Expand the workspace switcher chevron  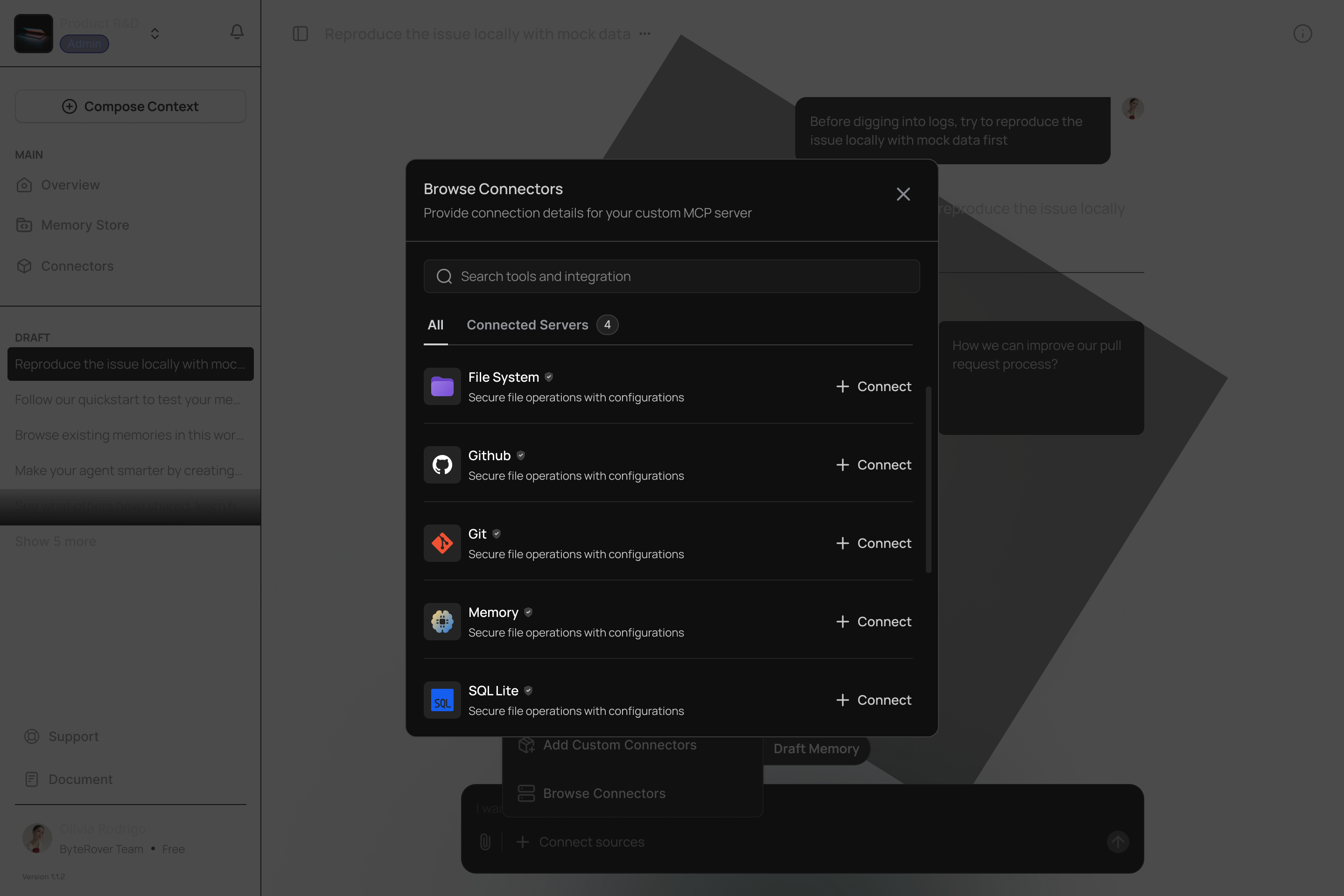(155, 34)
